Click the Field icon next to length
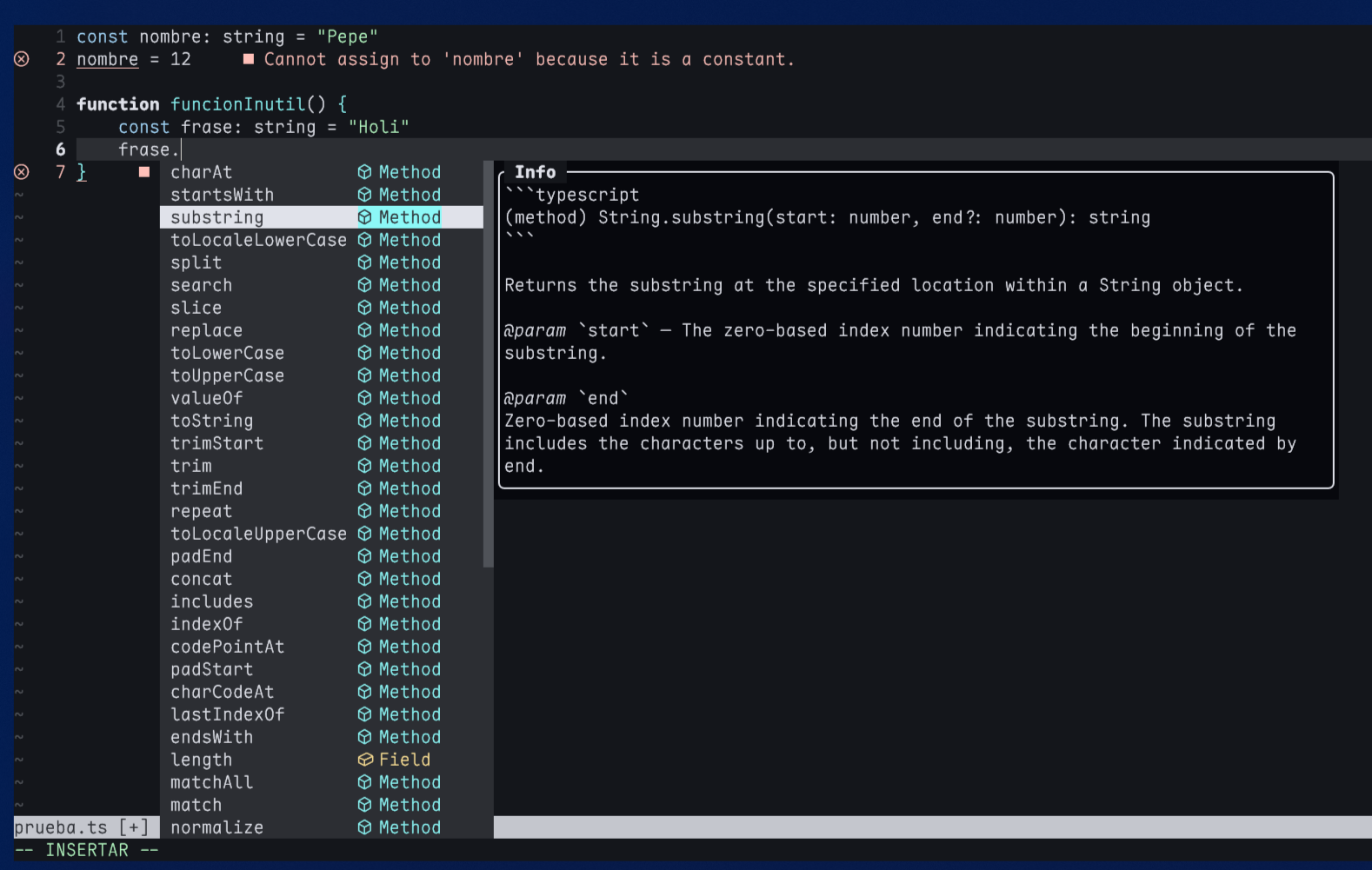The height and width of the screenshot is (870, 1372). click(364, 760)
